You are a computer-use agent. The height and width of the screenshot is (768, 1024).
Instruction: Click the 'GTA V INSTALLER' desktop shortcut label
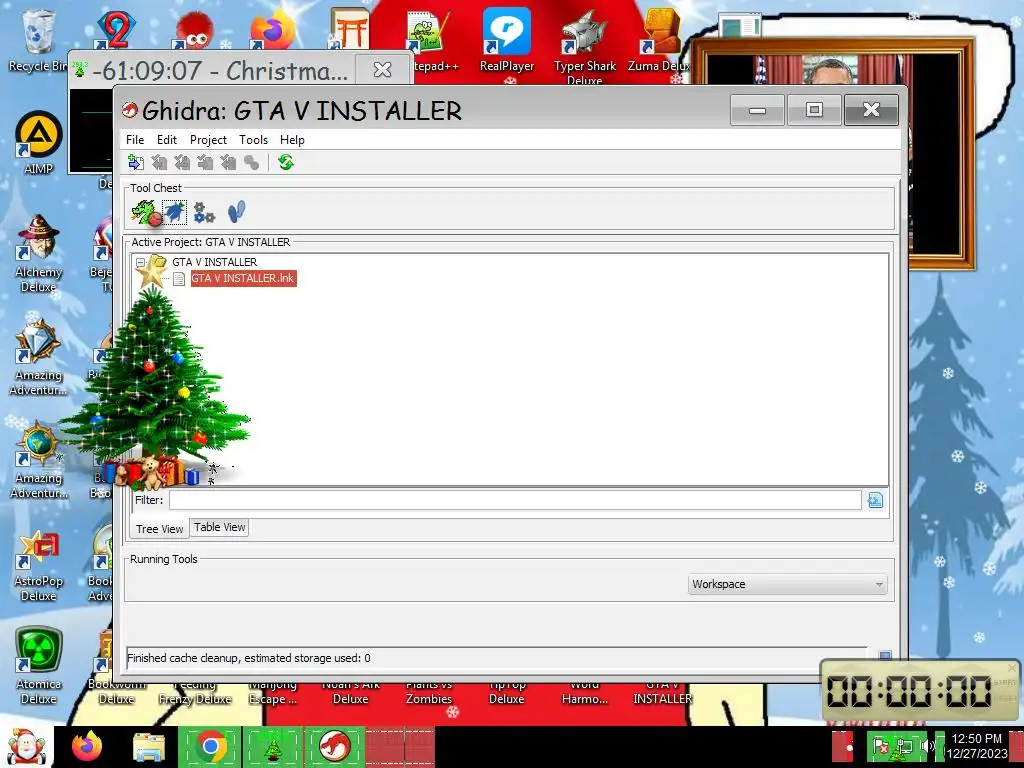(x=662, y=694)
